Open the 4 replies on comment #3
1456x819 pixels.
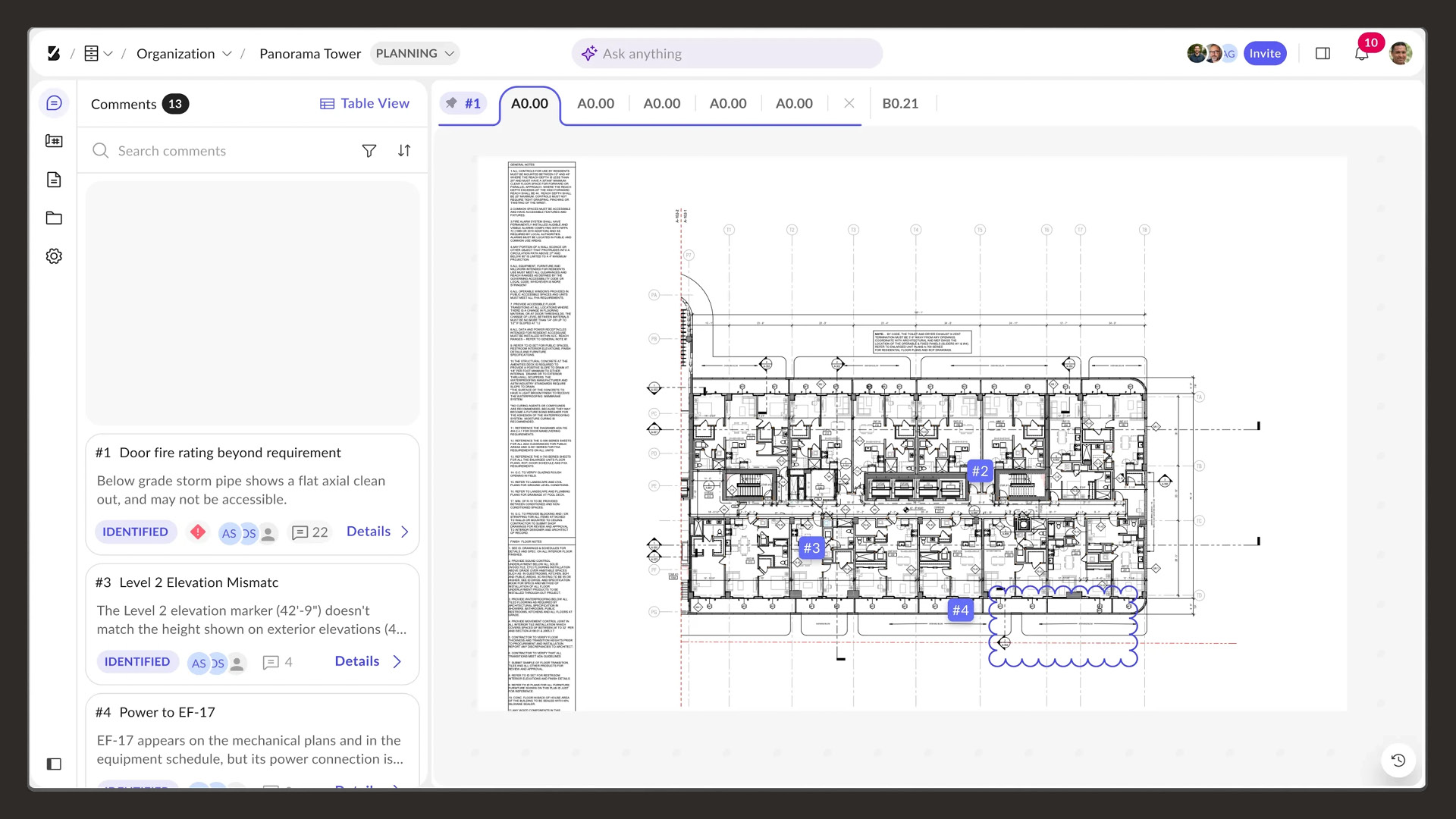click(278, 662)
